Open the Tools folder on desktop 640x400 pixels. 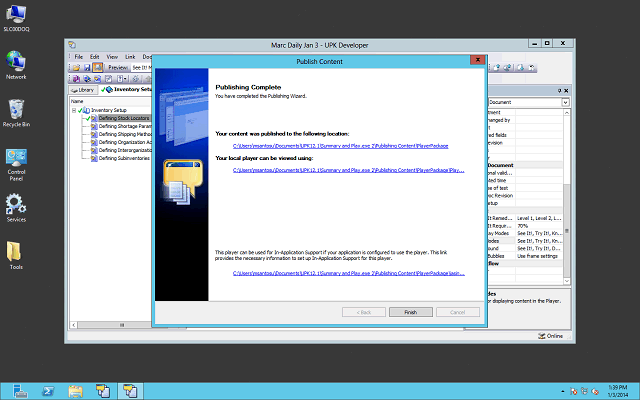16,255
